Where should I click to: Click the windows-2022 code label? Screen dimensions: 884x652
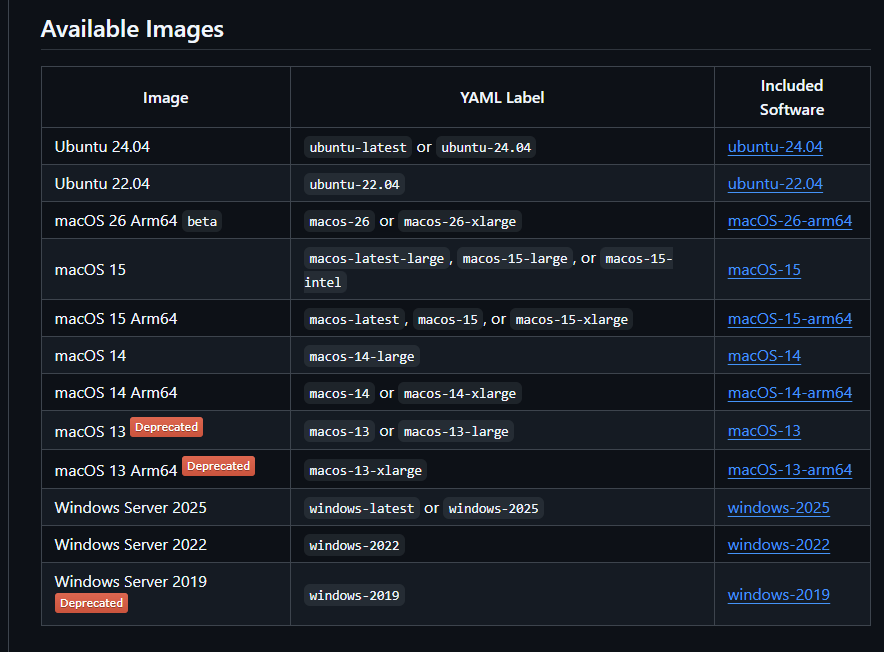(x=354, y=545)
